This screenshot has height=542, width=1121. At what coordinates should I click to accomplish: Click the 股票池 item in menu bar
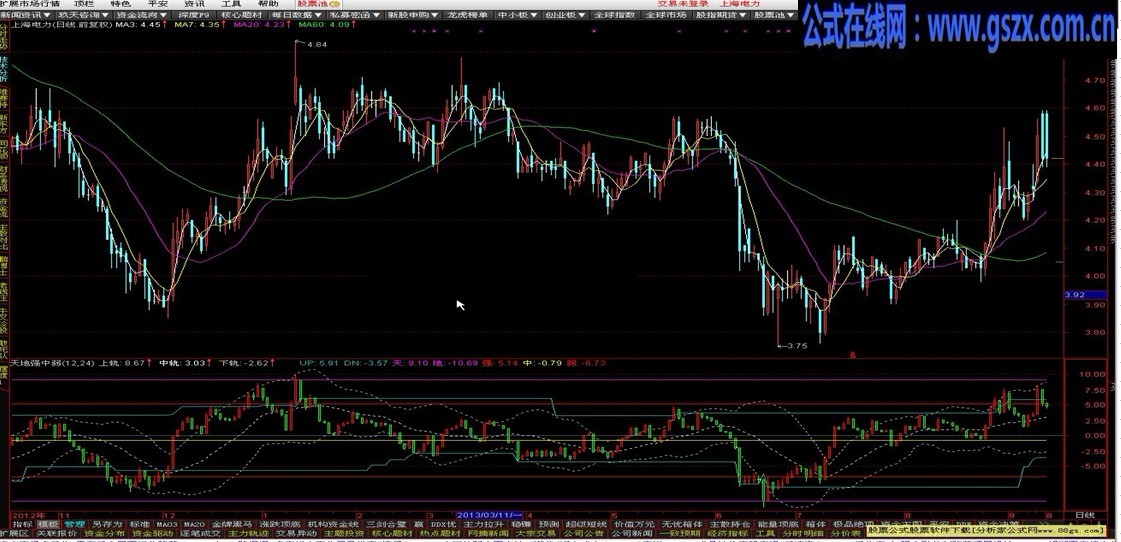[319, 4]
